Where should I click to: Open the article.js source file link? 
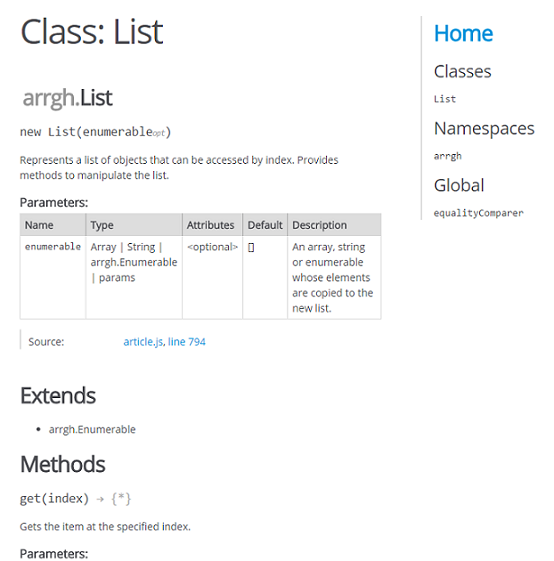[x=144, y=342]
